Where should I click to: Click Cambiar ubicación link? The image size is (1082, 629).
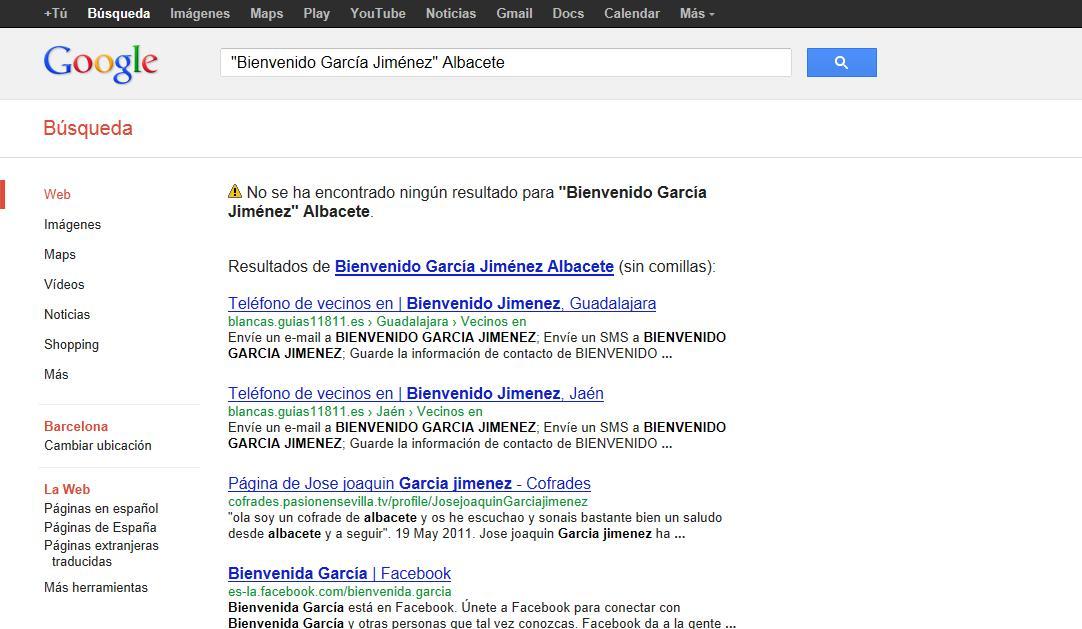pos(98,445)
